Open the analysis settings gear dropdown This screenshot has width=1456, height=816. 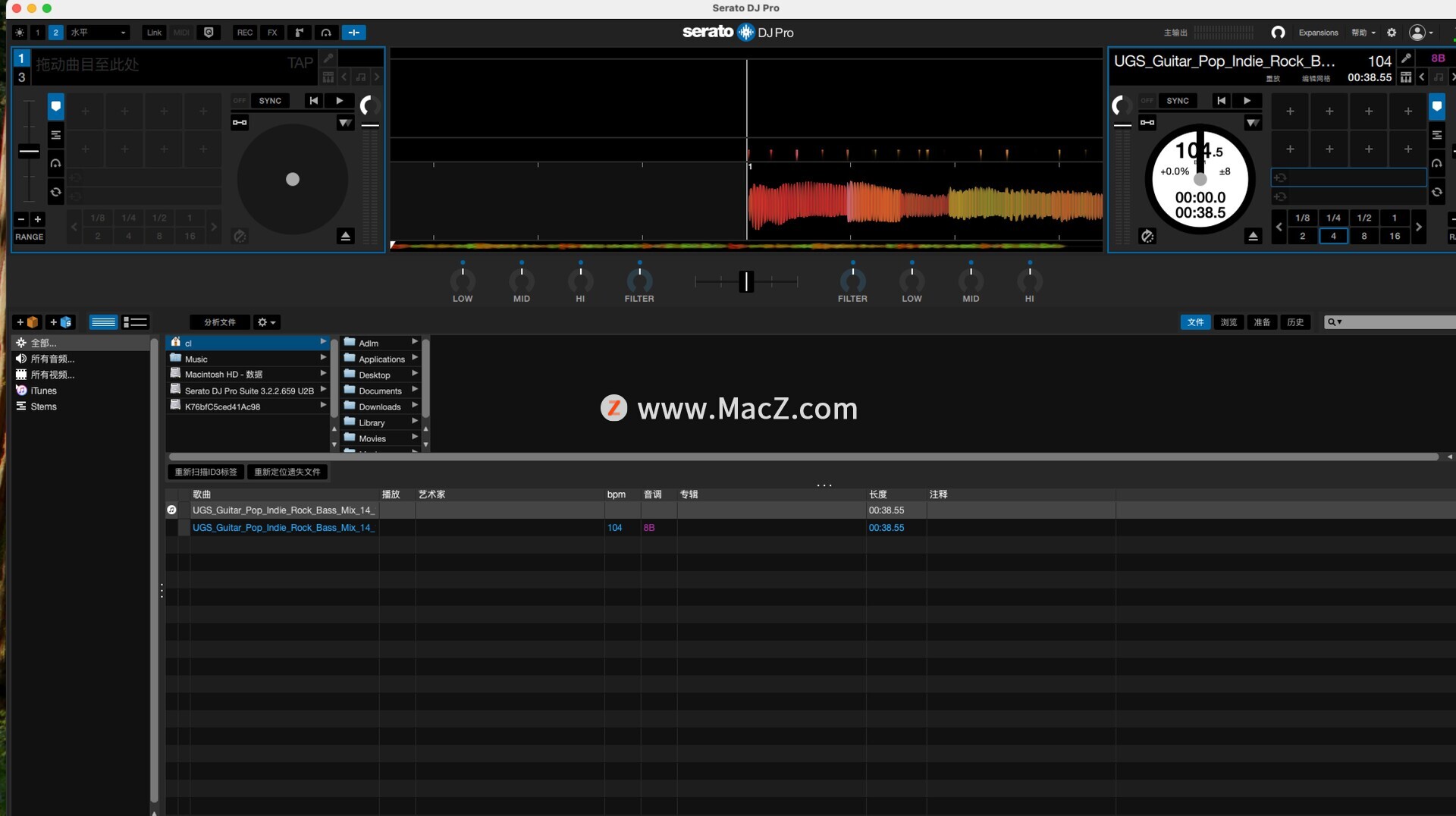[266, 322]
